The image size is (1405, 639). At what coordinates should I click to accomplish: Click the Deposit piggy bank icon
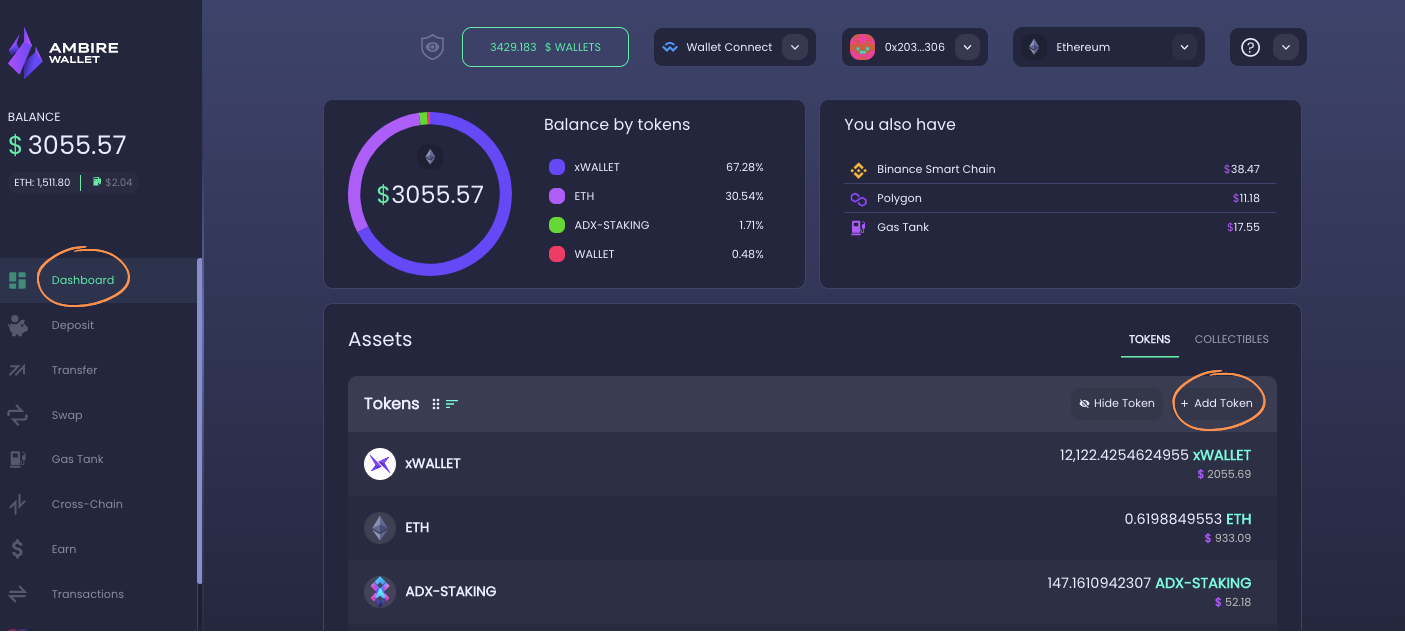17,325
